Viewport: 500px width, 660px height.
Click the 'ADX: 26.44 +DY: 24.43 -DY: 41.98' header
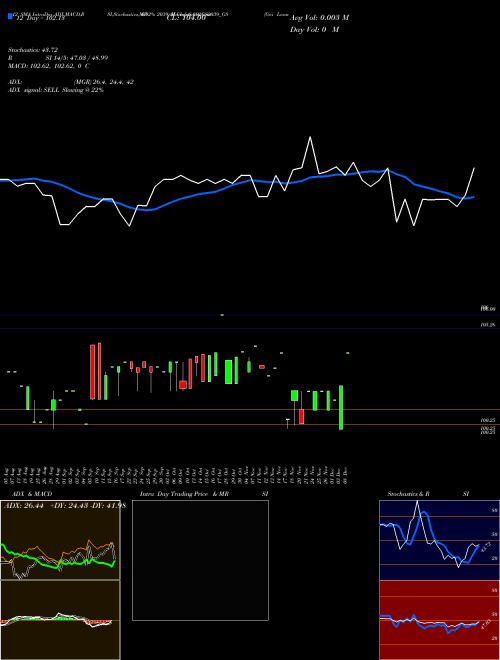[x=65, y=505]
